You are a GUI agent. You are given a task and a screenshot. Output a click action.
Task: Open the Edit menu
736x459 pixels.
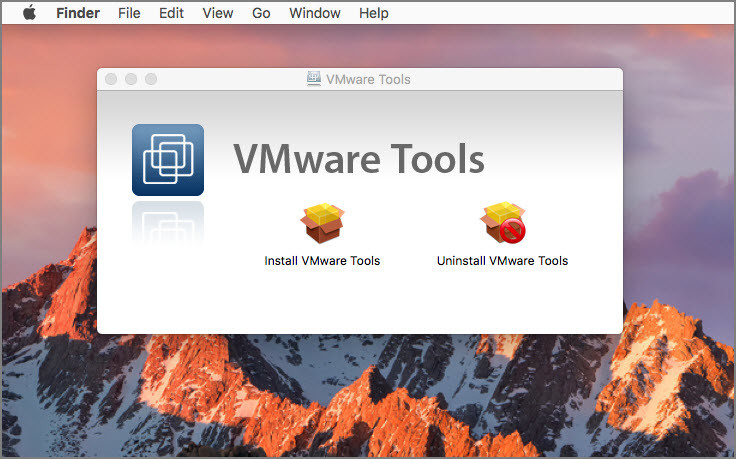[171, 13]
